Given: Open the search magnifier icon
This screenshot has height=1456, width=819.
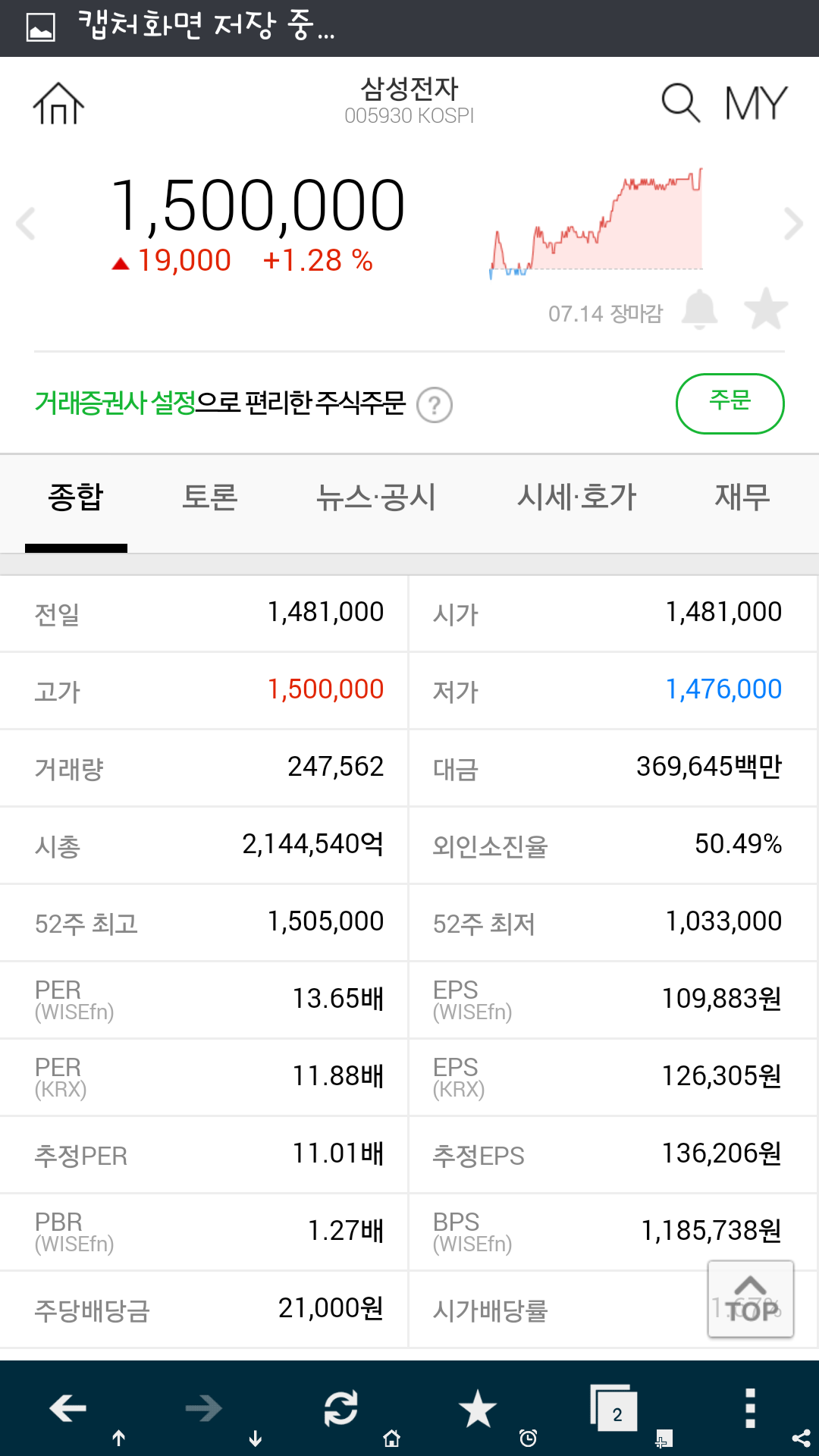Looking at the screenshot, I should [x=680, y=103].
